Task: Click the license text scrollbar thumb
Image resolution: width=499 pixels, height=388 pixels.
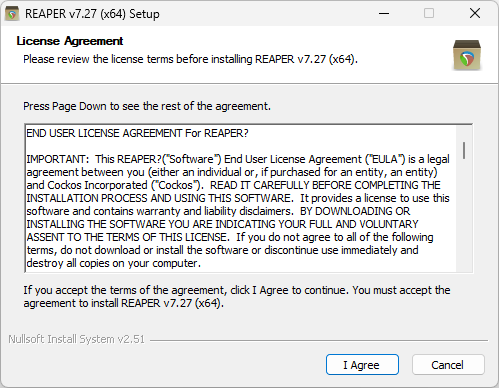Action: coord(464,150)
